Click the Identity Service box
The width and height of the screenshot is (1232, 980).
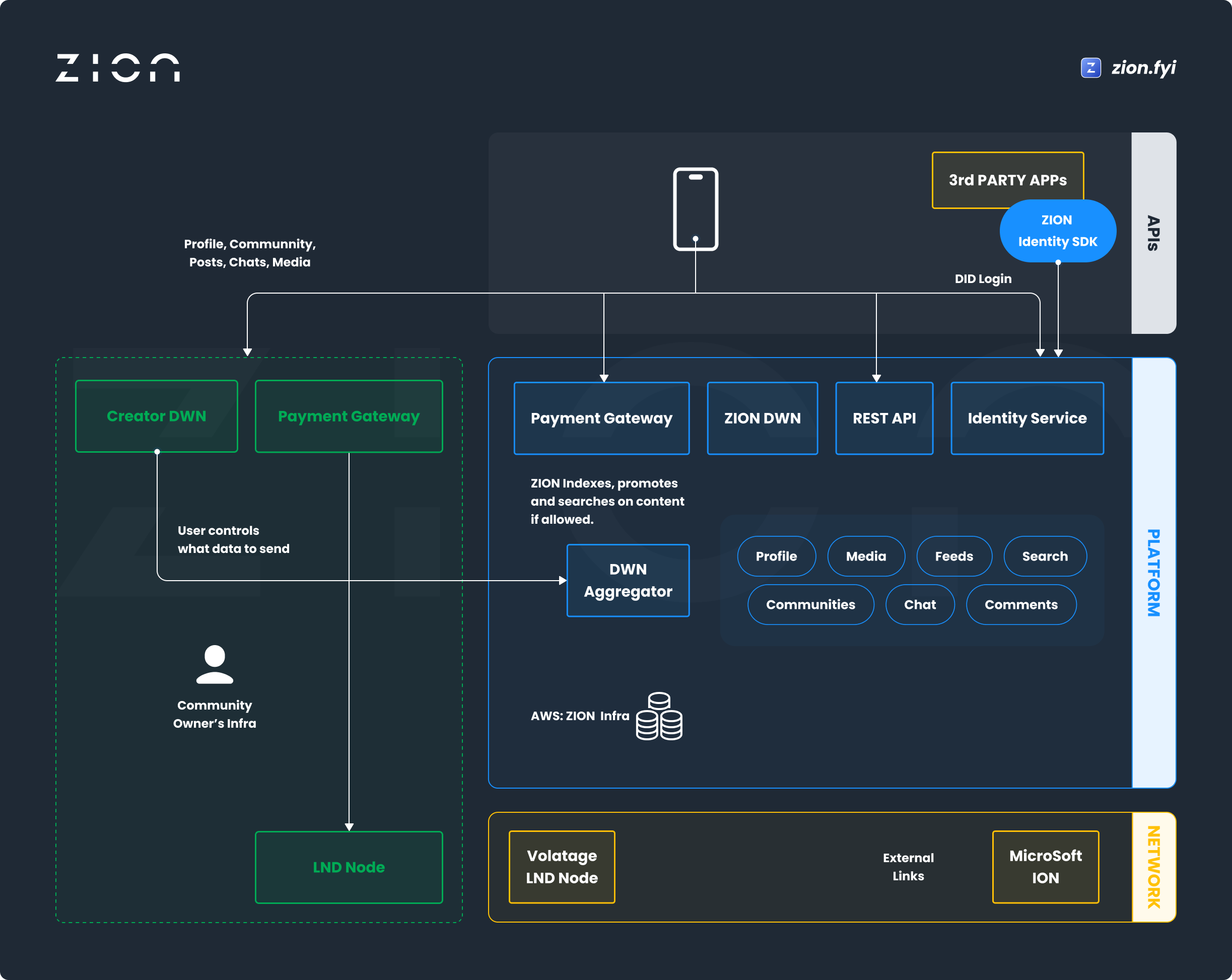[1027, 418]
